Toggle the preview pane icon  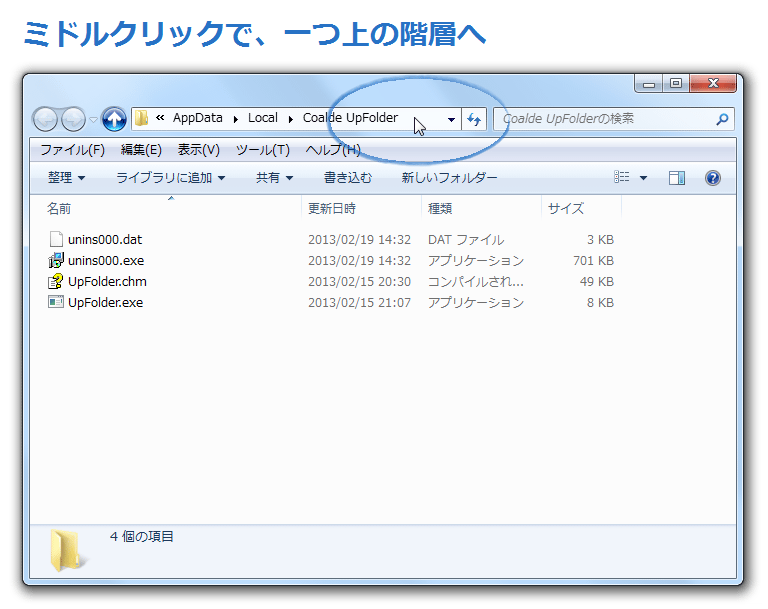click(677, 178)
